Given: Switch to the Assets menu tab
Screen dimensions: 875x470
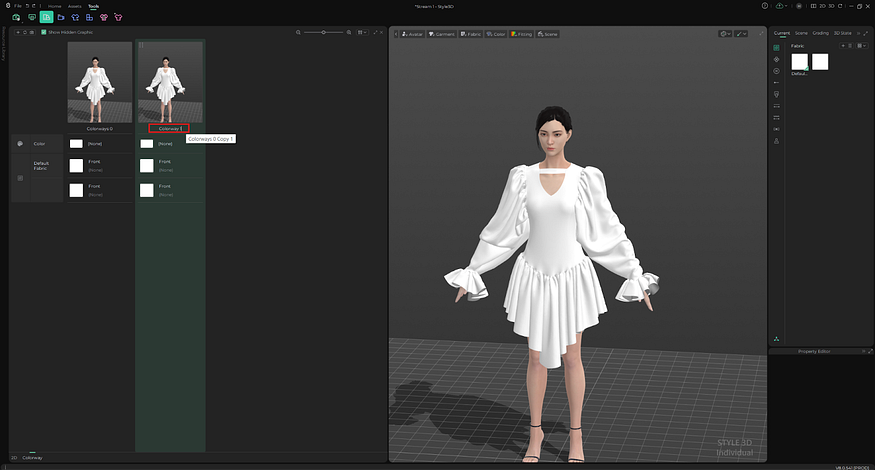Looking at the screenshot, I should 75,6.
